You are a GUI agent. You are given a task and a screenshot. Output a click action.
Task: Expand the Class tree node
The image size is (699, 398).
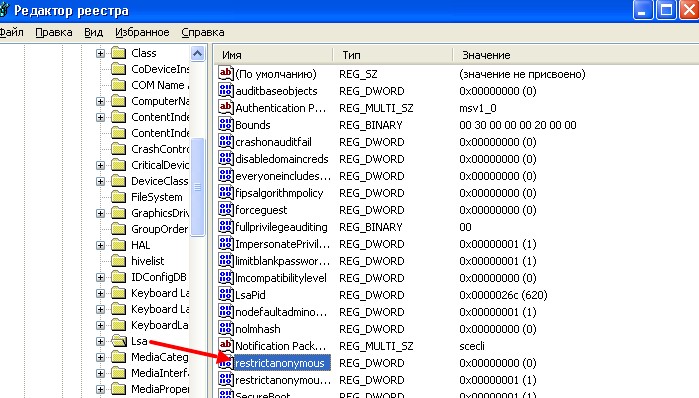100,53
